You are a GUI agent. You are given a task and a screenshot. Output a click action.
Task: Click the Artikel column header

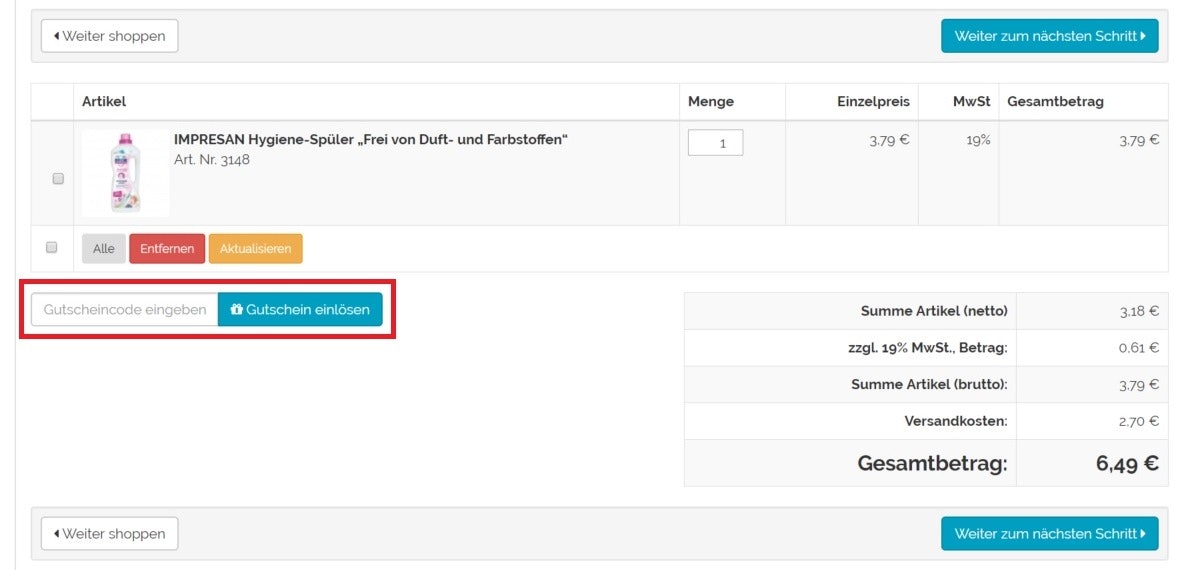click(x=104, y=102)
